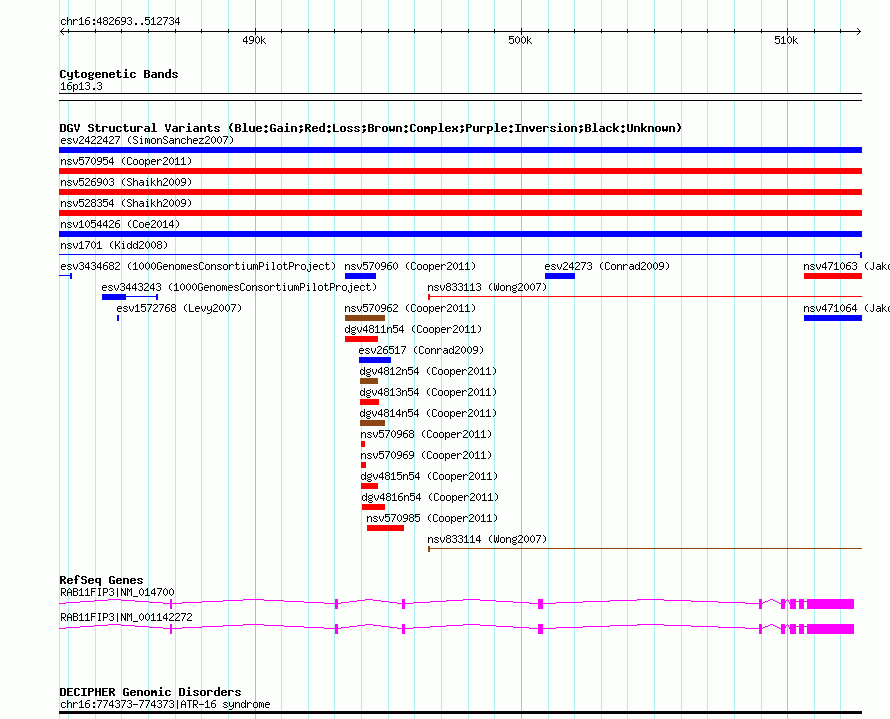Screen dimensions: 890x719
Task: Click nsv570968 (Cooper2011) label
Action: 426,434
